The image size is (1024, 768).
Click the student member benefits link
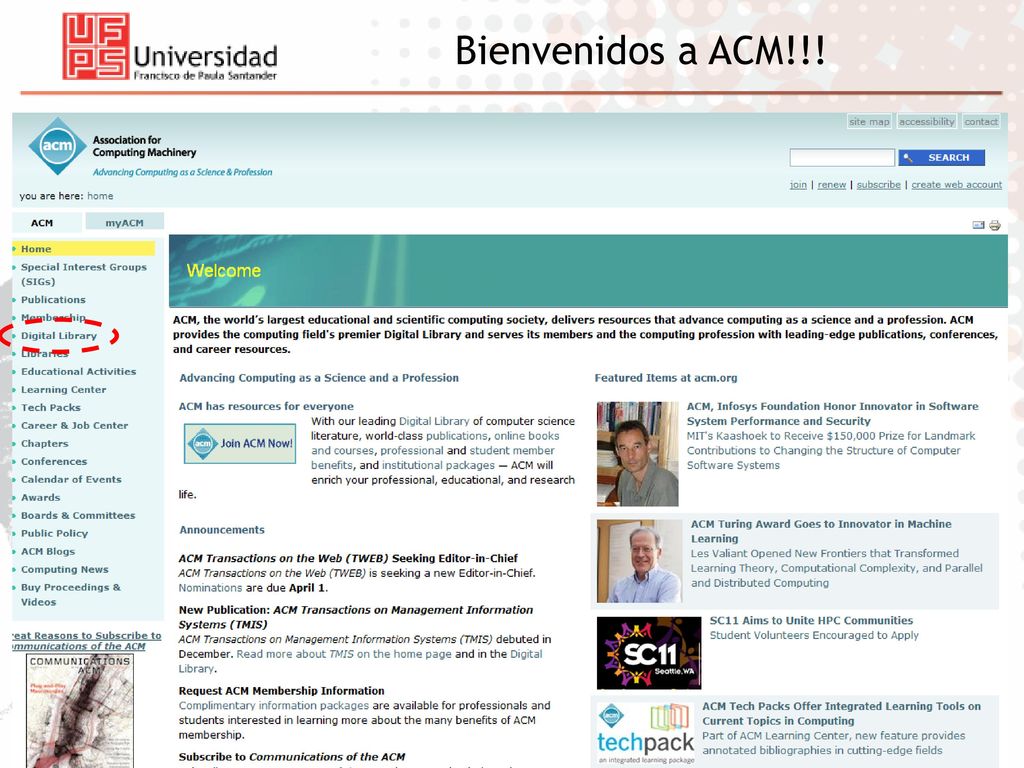coord(432,458)
